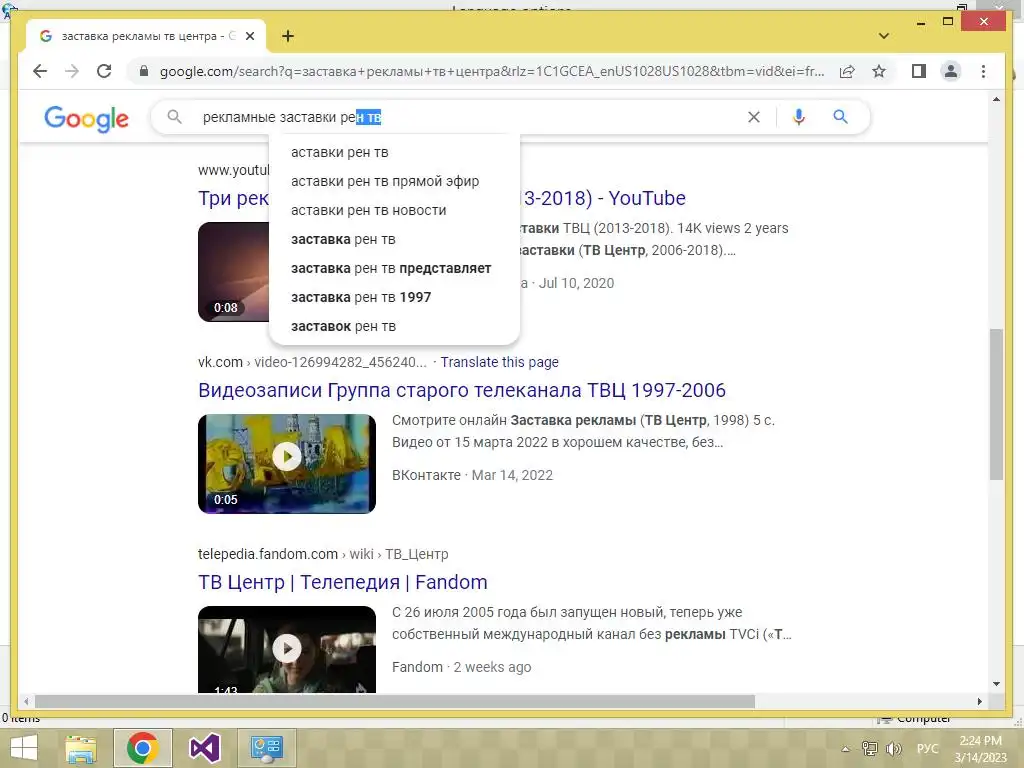Viewport: 1024px width, 768px height.
Task: Click horizontal scrollbar left arrow
Action: pyautogui.click(x=26, y=701)
